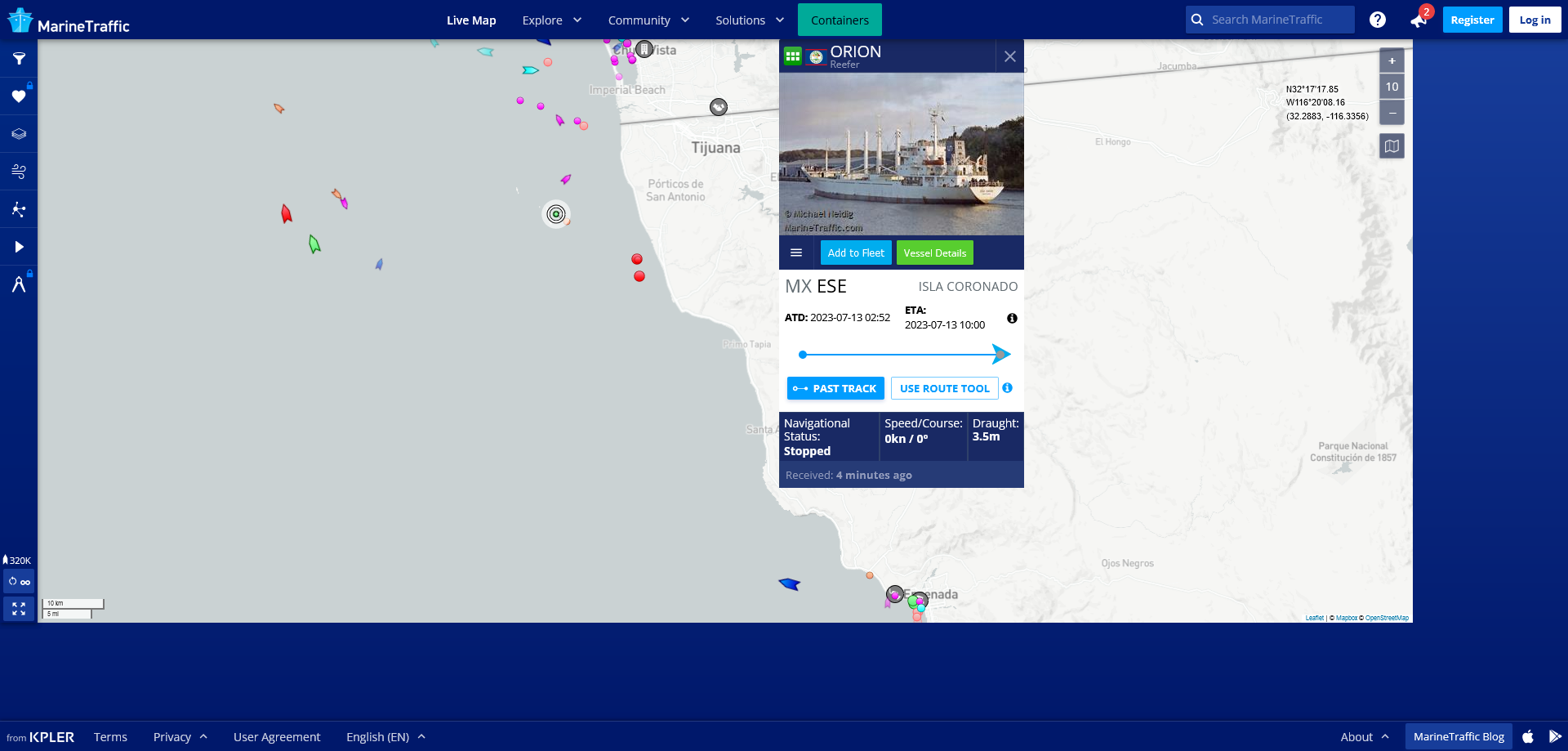Open the User Agreement link
Screen dimensions: 1568x751
tap(277, 736)
